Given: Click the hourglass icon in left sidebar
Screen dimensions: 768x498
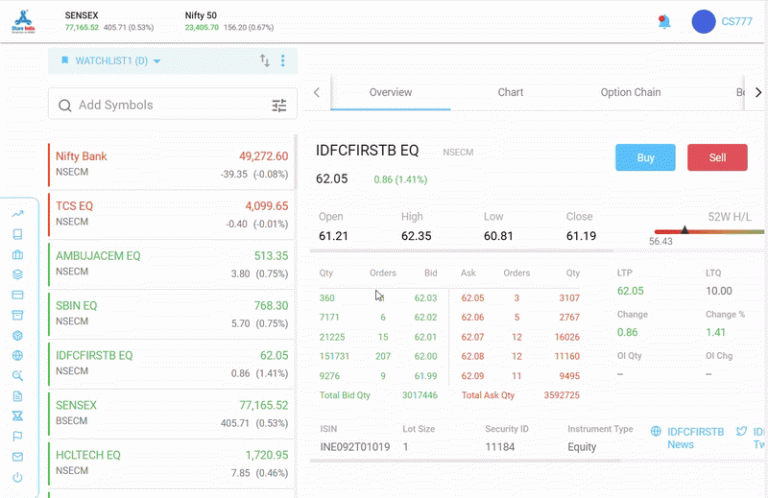Looking at the screenshot, I should click(x=17, y=416).
